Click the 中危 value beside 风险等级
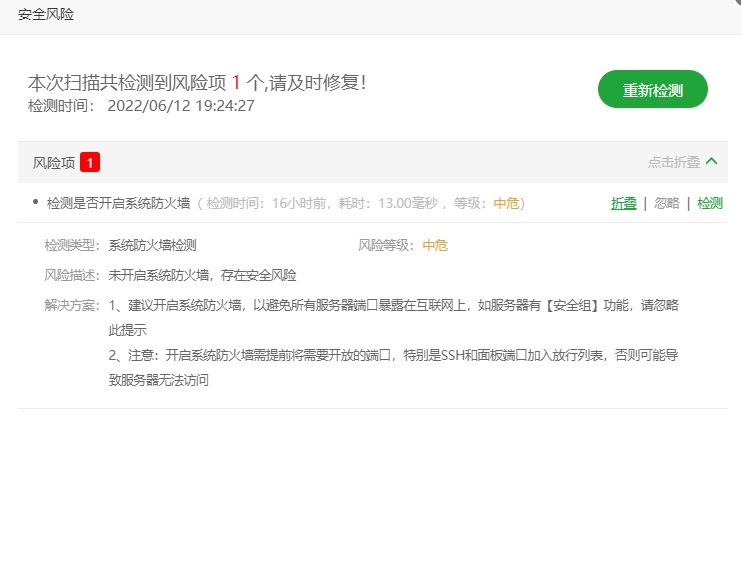The image size is (741, 579). [435, 245]
